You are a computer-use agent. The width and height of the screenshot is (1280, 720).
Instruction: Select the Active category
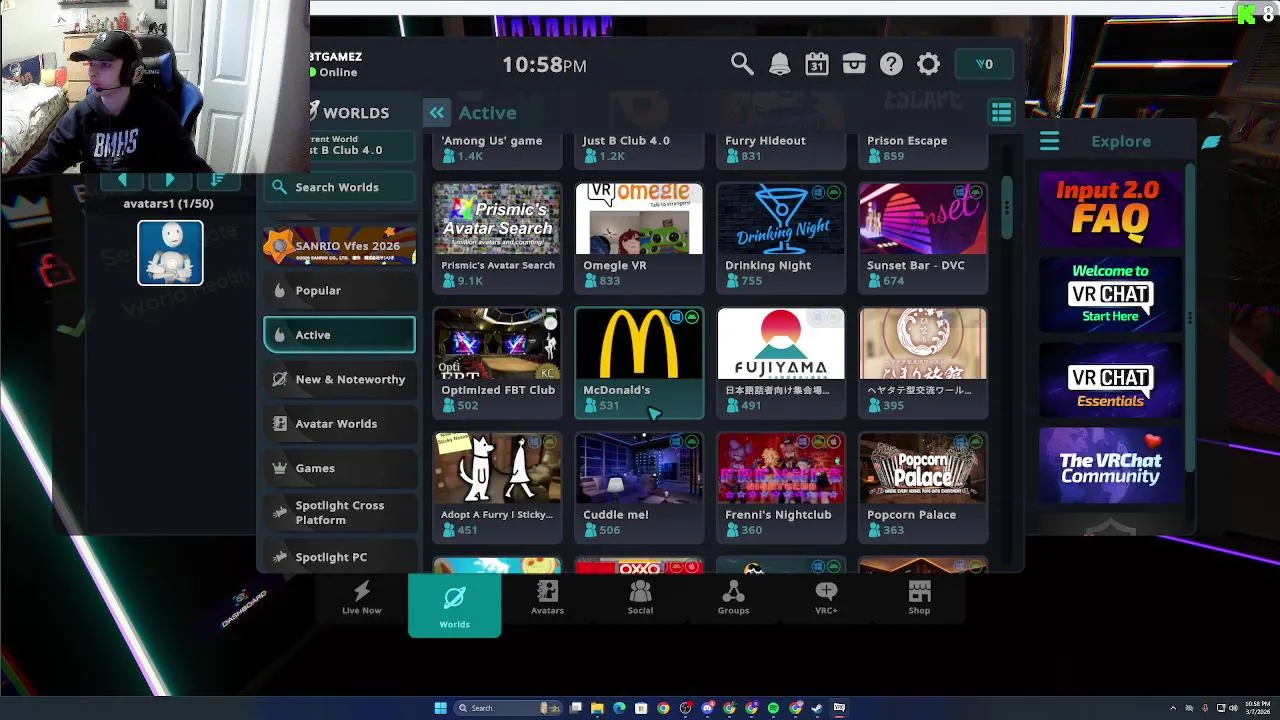[339, 335]
